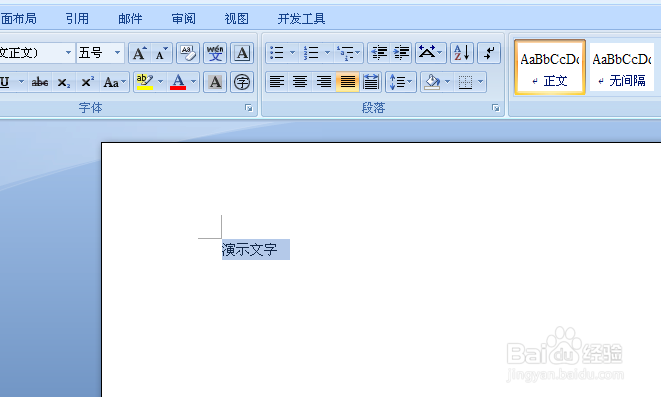Switch to the 引用 tab

[x=77, y=19]
